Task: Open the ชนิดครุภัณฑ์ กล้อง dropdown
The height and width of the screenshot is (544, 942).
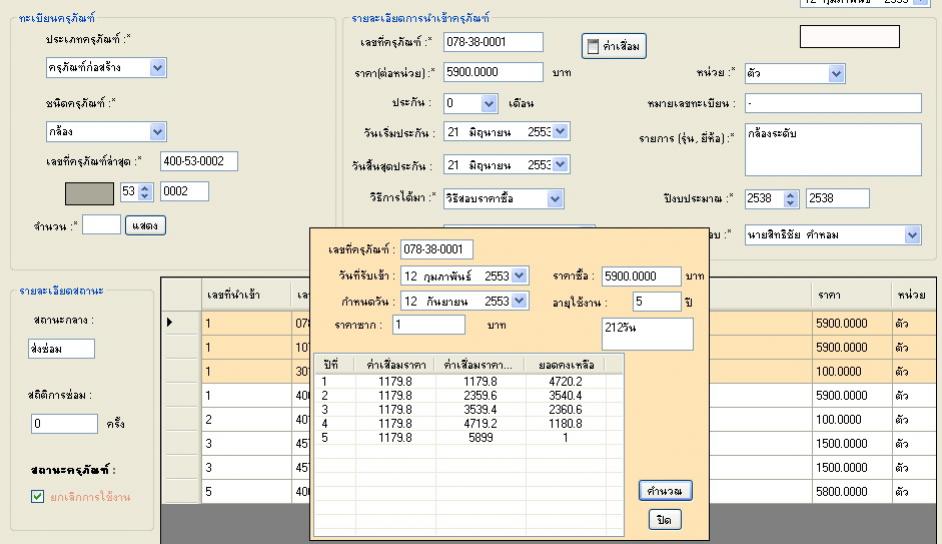Action: tap(157, 131)
